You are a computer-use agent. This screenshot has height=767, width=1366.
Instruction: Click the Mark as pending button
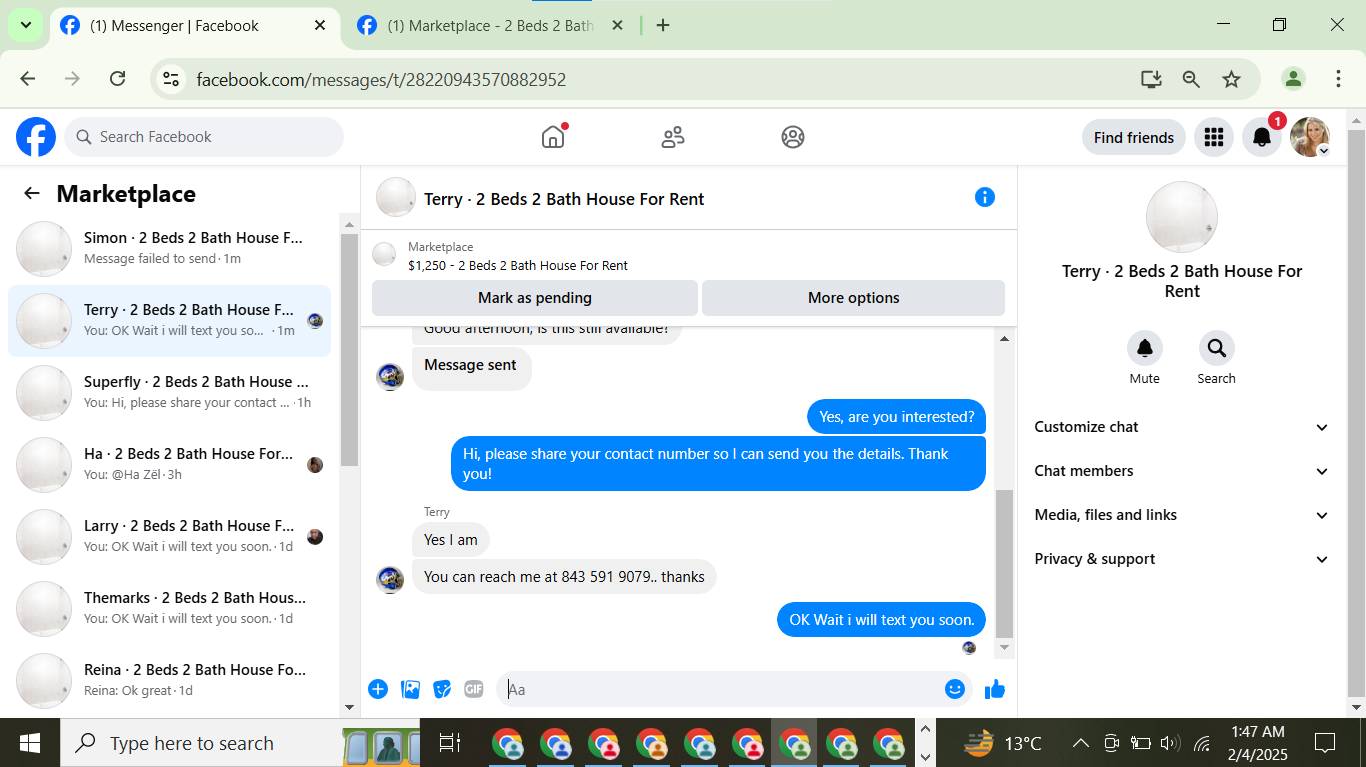535,298
